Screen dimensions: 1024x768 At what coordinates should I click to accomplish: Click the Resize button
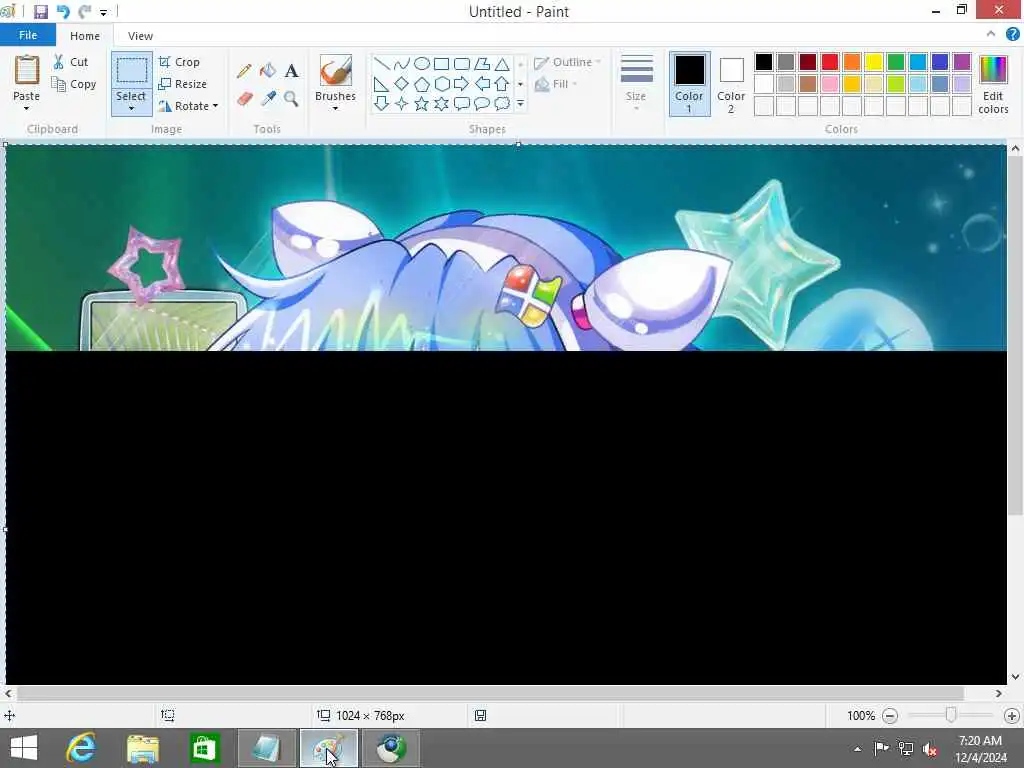[x=182, y=84]
